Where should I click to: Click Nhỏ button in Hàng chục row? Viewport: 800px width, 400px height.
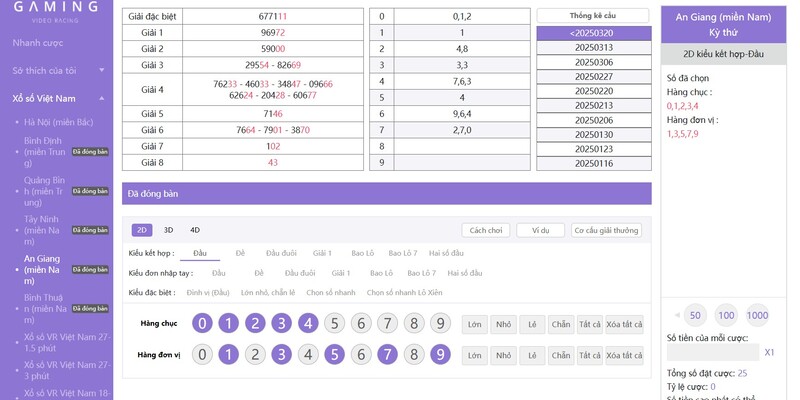point(503,324)
